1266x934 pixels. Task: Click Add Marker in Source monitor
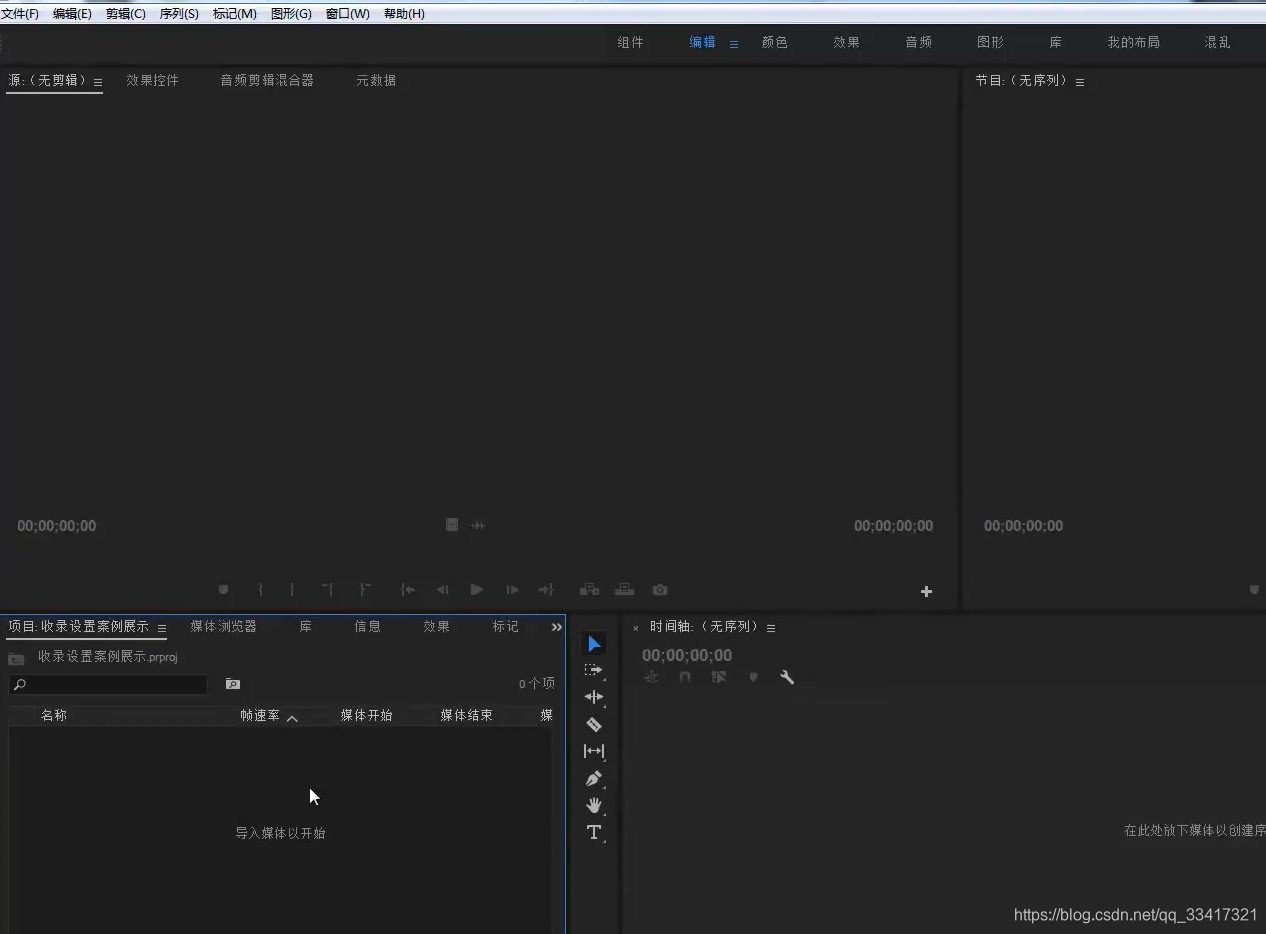click(223, 590)
